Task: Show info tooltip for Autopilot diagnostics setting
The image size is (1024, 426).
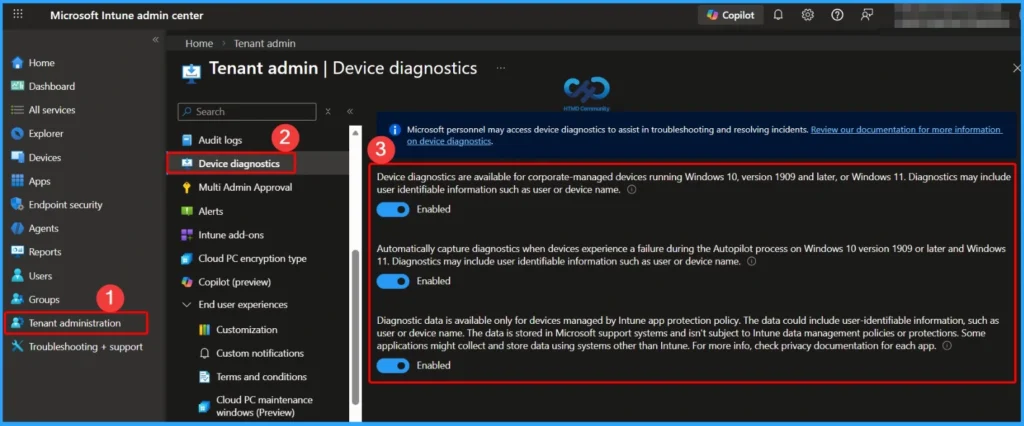Action: point(751,261)
